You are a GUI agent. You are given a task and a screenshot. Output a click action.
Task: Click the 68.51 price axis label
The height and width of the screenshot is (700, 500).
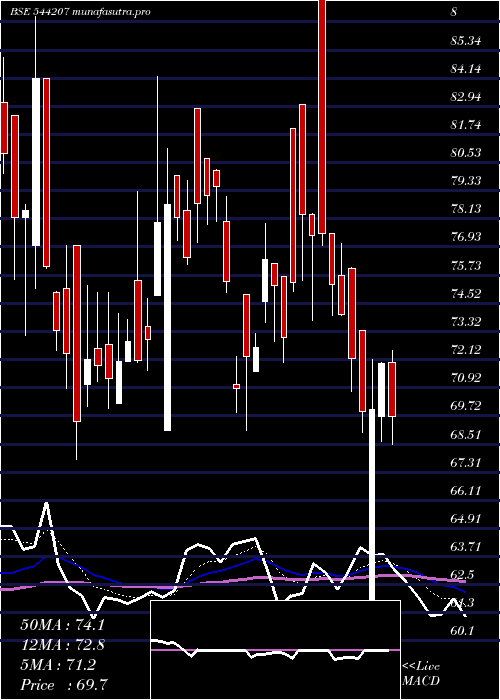(x=466, y=434)
